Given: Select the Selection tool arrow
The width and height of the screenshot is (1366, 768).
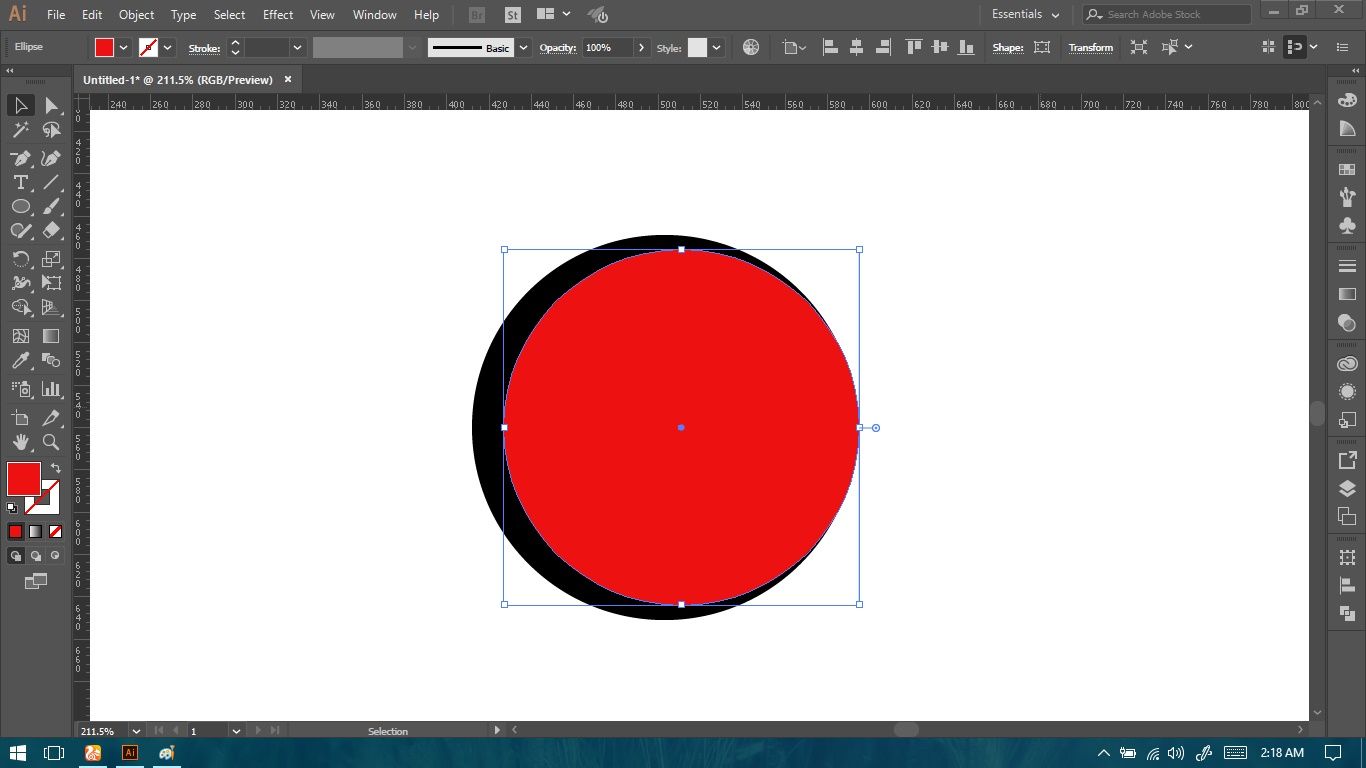Looking at the screenshot, I should pyautogui.click(x=20, y=105).
